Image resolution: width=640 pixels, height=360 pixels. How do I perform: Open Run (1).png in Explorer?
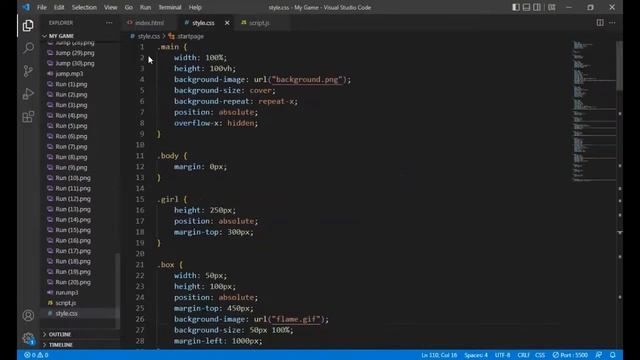coord(71,84)
